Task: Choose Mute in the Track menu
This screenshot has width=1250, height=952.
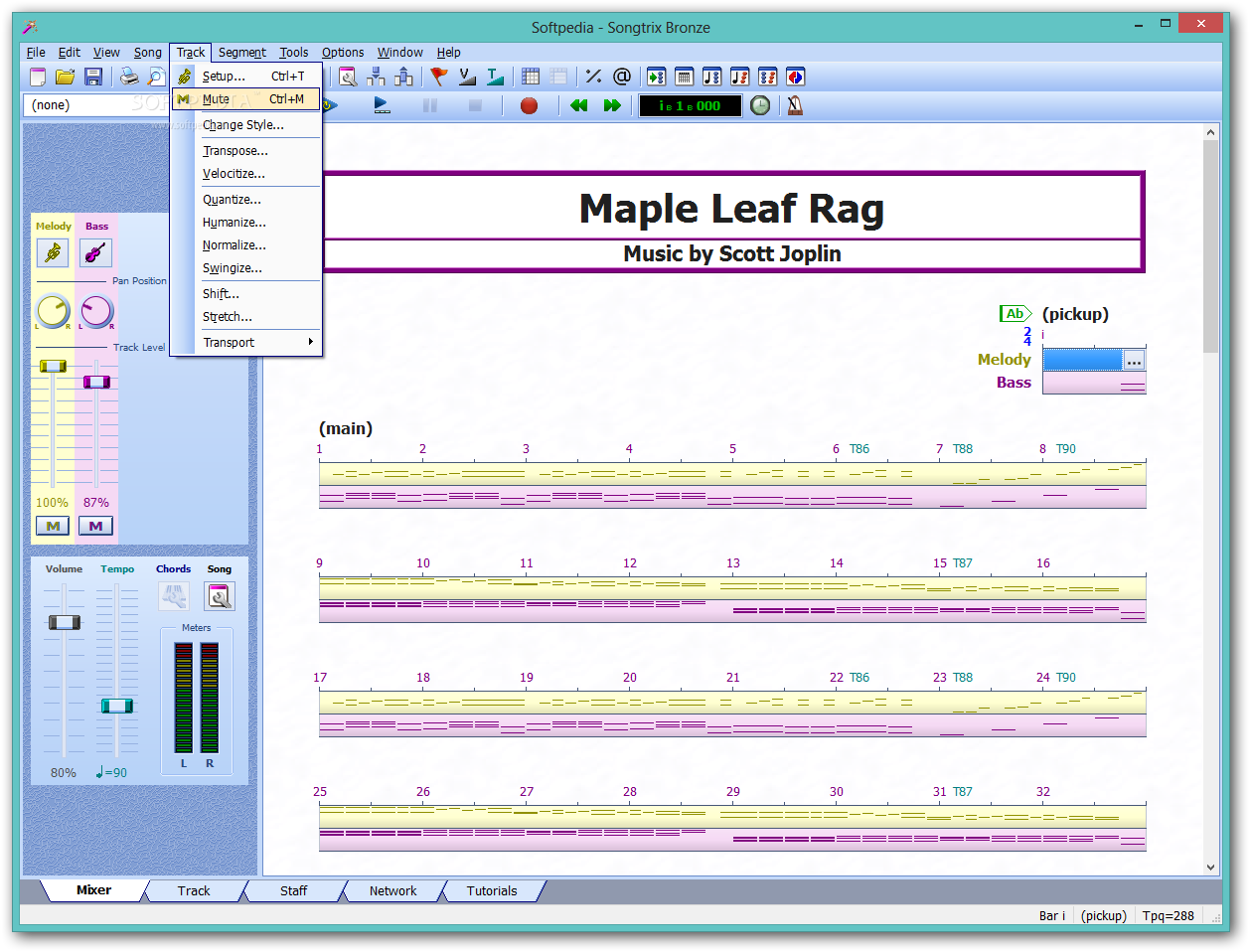Action: point(246,98)
